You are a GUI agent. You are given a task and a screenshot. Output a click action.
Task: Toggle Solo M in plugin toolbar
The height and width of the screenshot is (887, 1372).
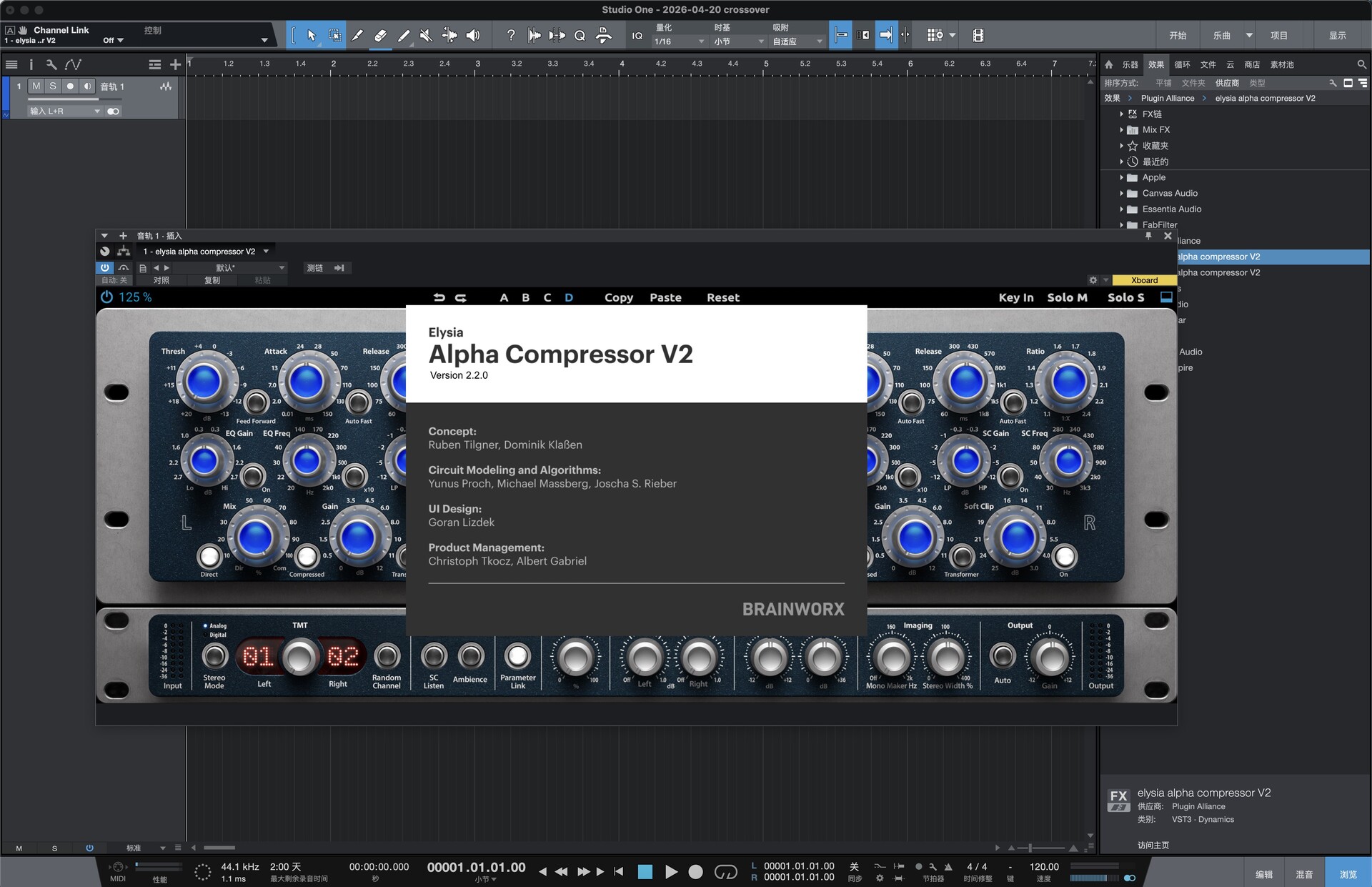click(x=1067, y=297)
